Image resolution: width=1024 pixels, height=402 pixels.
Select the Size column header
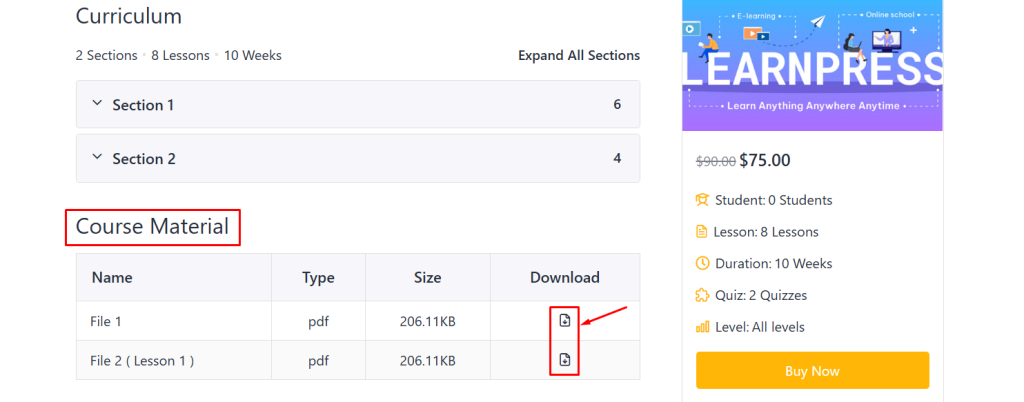point(427,278)
